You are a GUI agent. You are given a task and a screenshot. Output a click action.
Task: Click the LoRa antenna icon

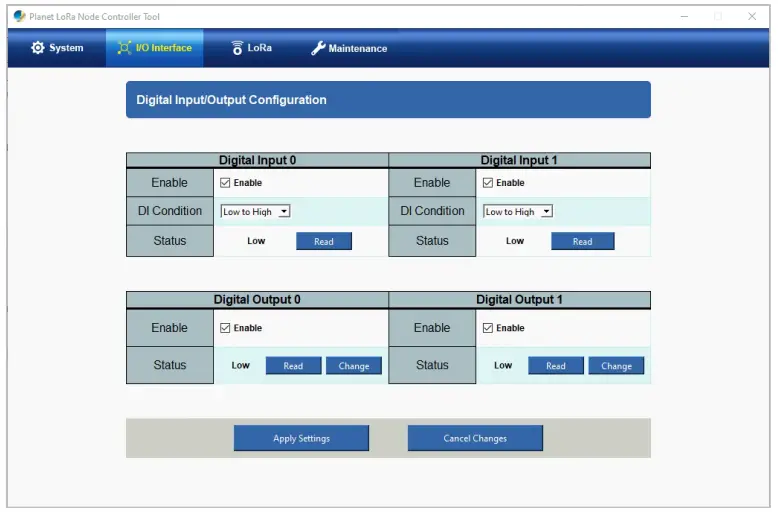[237, 48]
